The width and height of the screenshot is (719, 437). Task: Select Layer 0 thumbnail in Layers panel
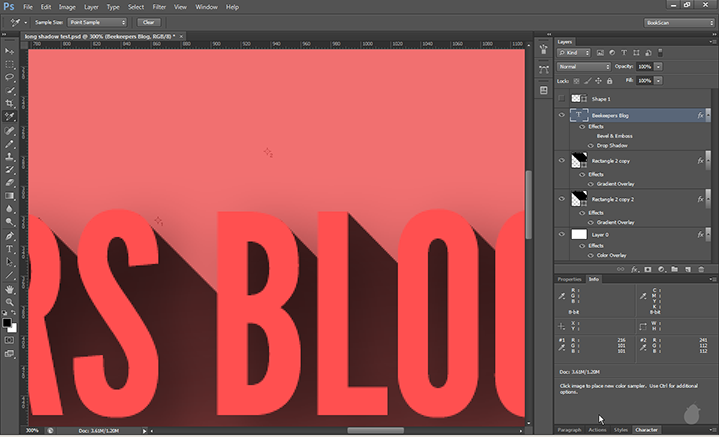coord(578,234)
